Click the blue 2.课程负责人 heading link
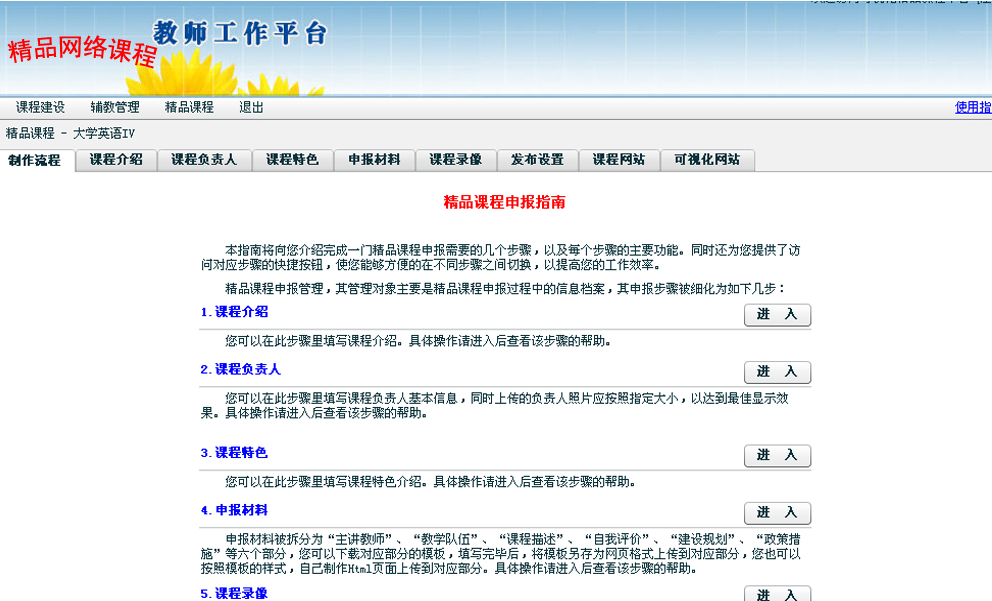This screenshot has height=601, width=992. [241, 369]
